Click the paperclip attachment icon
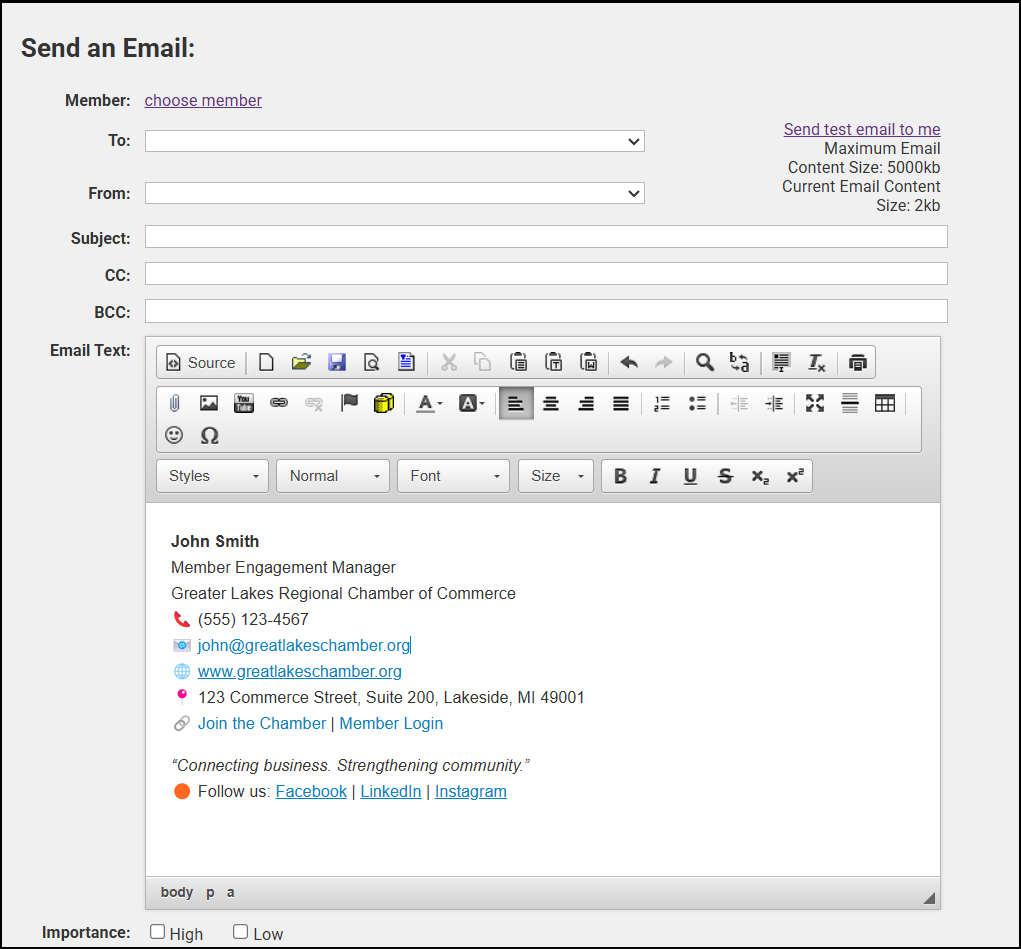The height and width of the screenshot is (949, 1021). click(174, 403)
